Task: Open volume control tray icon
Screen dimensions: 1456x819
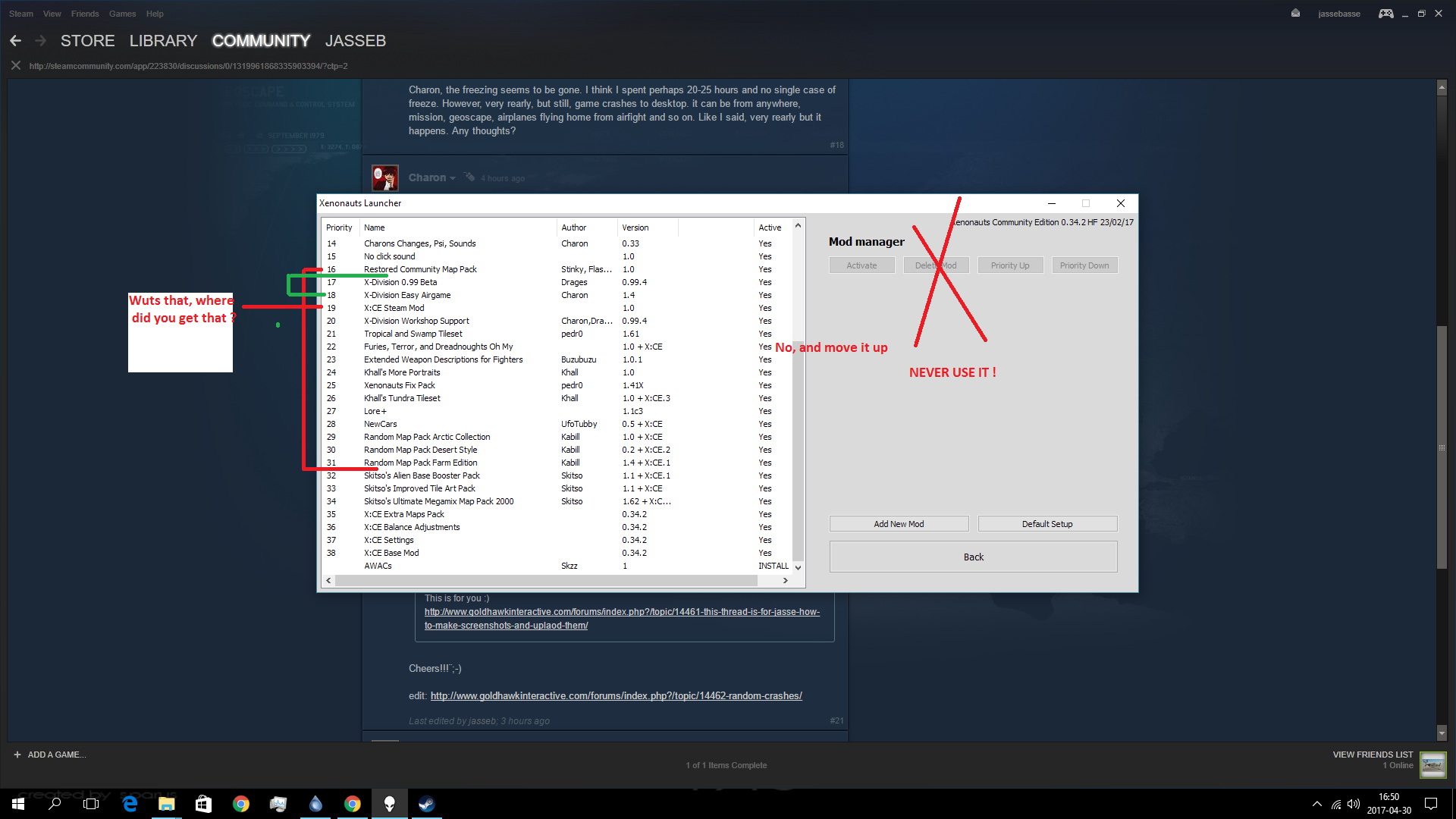Action: [x=1354, y=804]
